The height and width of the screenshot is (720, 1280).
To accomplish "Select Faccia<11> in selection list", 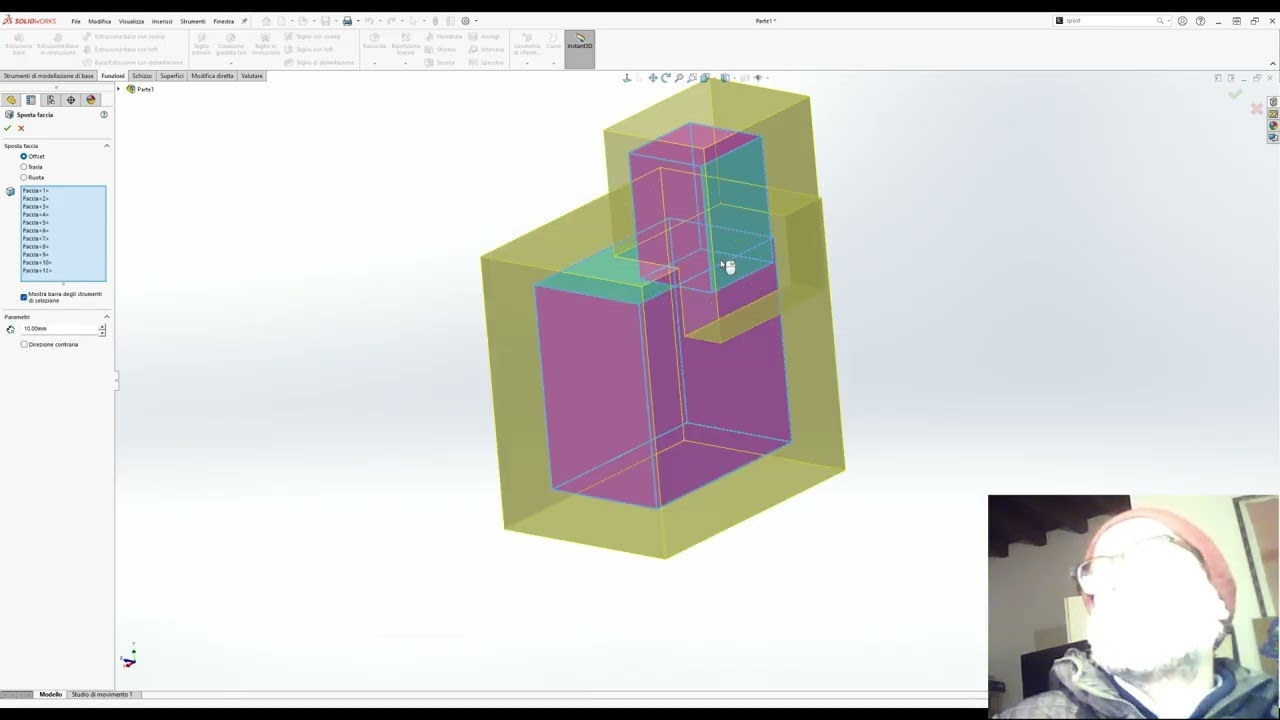I will pyautogui.click(x=37, y=271).
